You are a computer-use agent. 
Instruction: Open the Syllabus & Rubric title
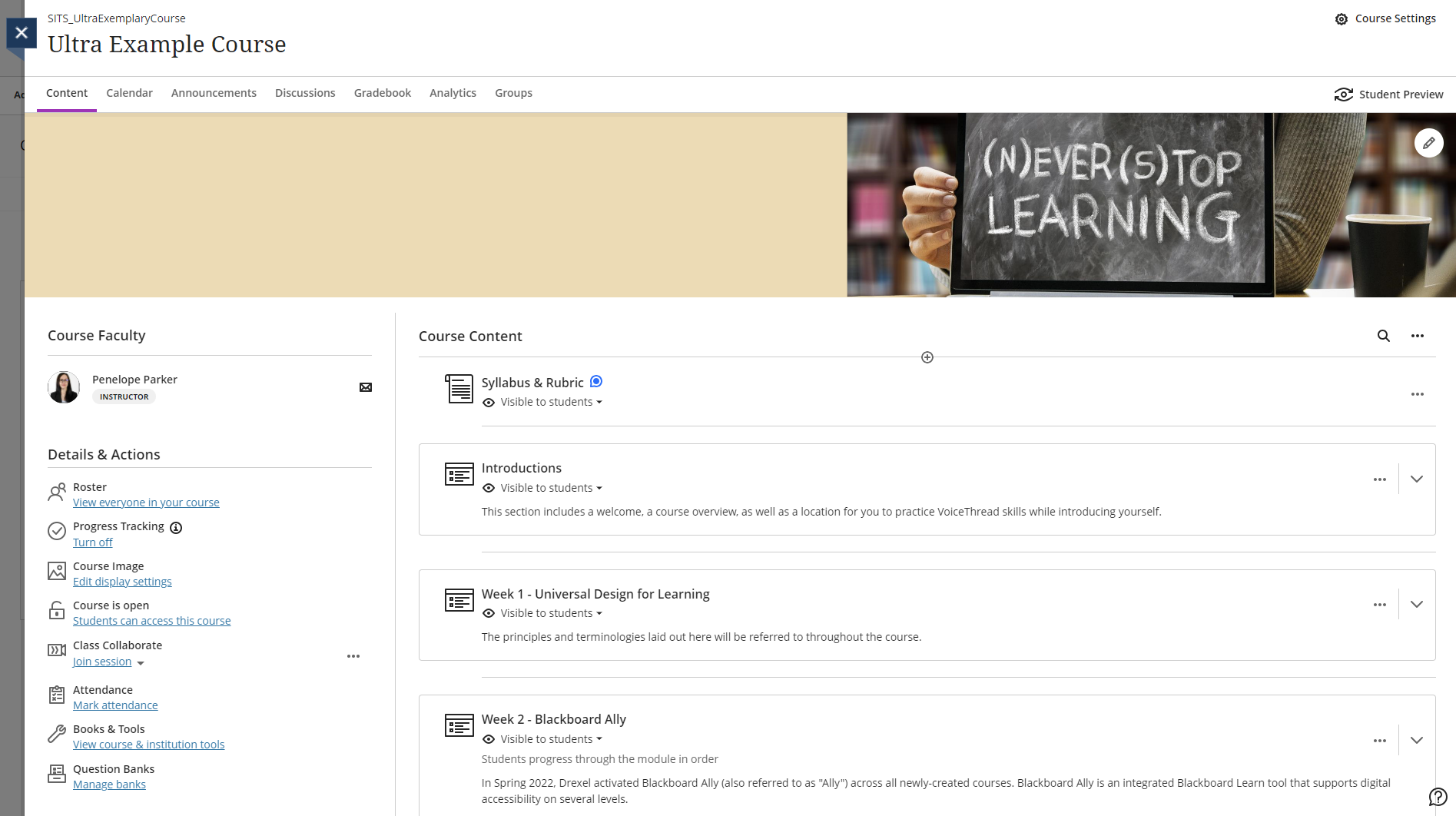pyautogui.click(x=532, y=383)
